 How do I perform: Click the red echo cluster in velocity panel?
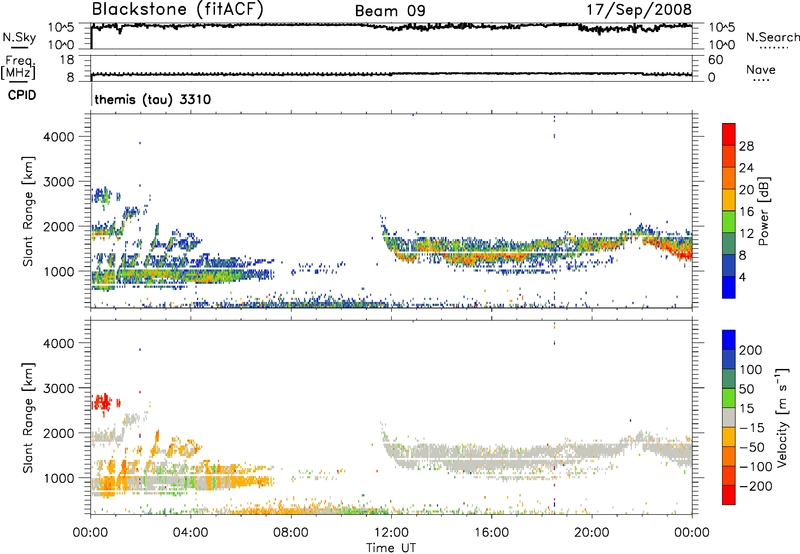click(103, 403)
